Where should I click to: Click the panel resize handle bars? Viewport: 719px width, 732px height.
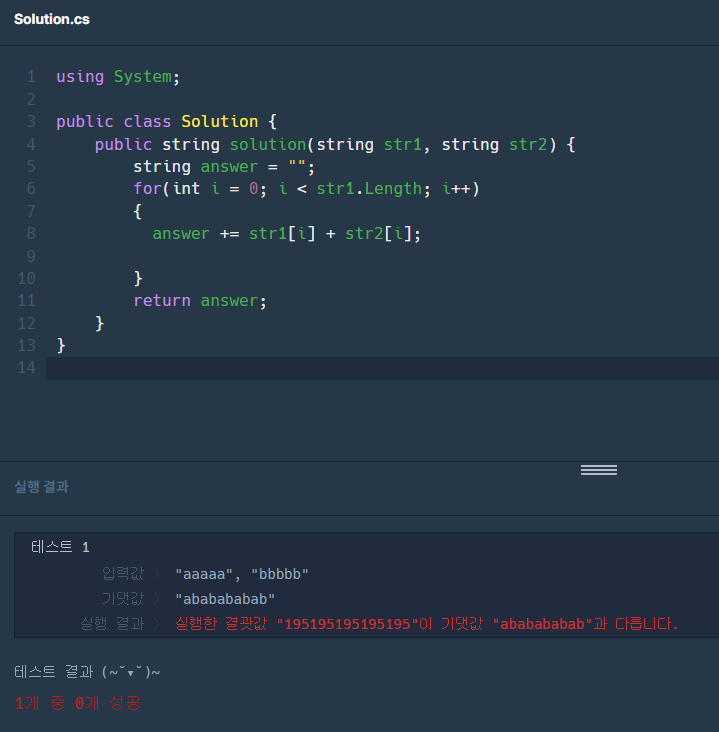pyautogui.click(x=599, y=470)
